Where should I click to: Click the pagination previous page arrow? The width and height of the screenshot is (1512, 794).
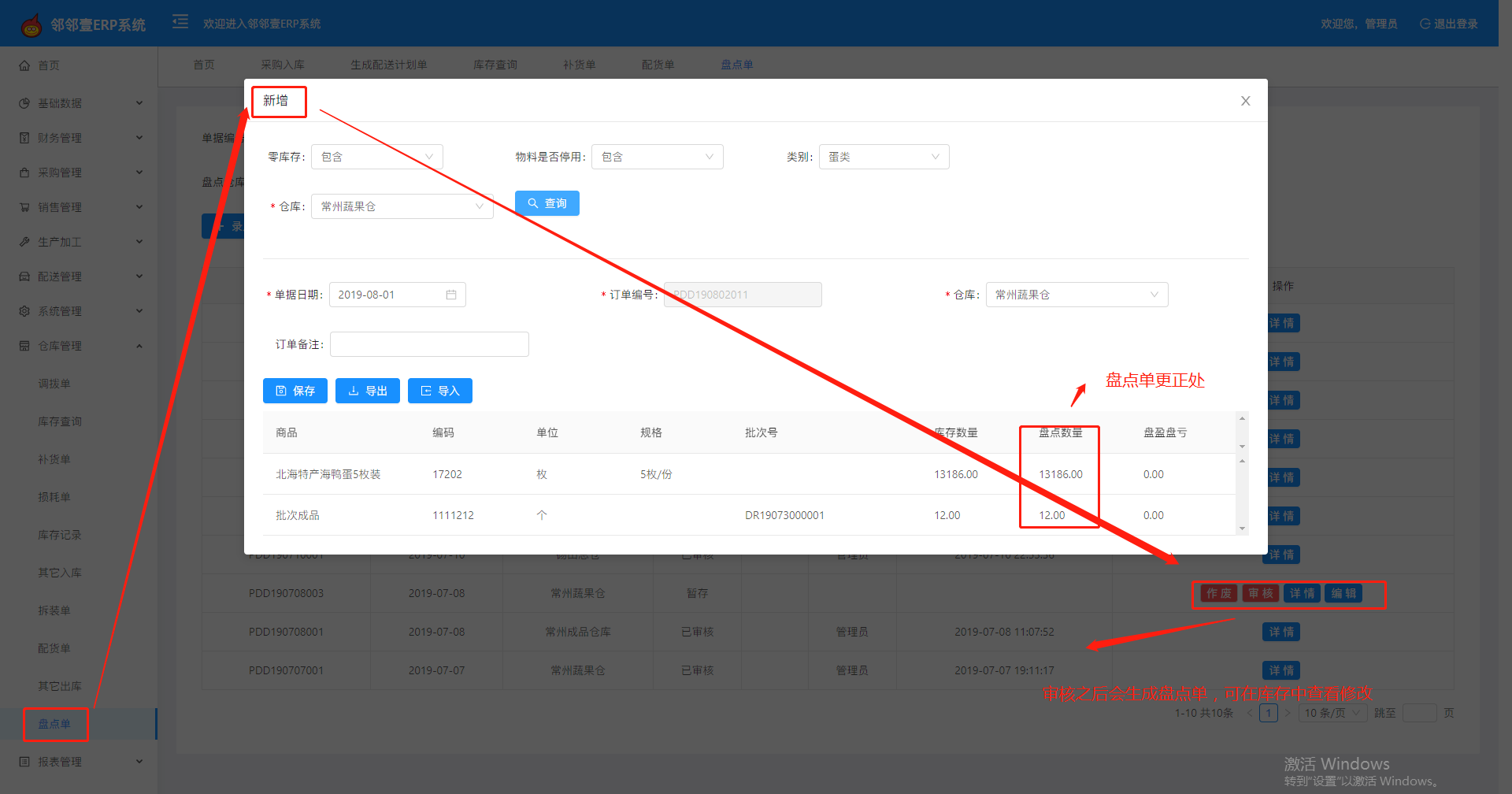pyautogui.click(x=1250, y=713)
